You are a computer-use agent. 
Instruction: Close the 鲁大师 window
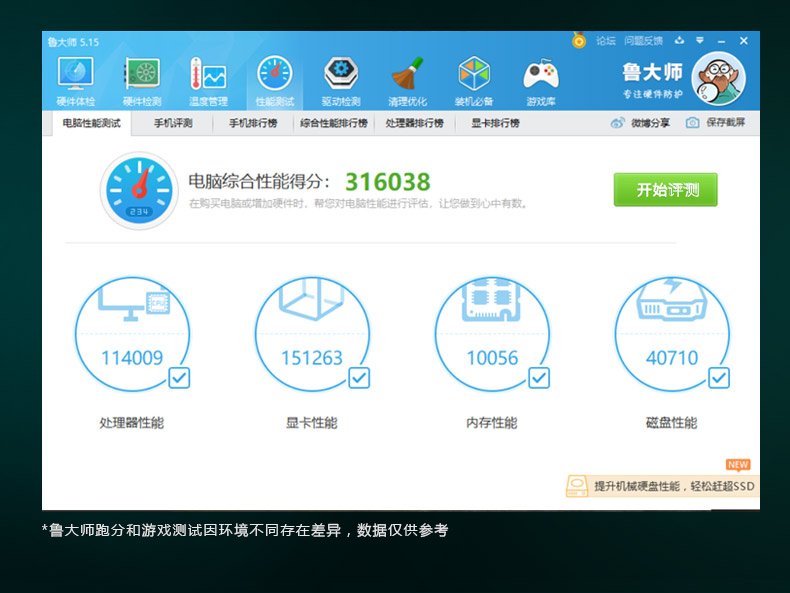click(x=744, y=41)
